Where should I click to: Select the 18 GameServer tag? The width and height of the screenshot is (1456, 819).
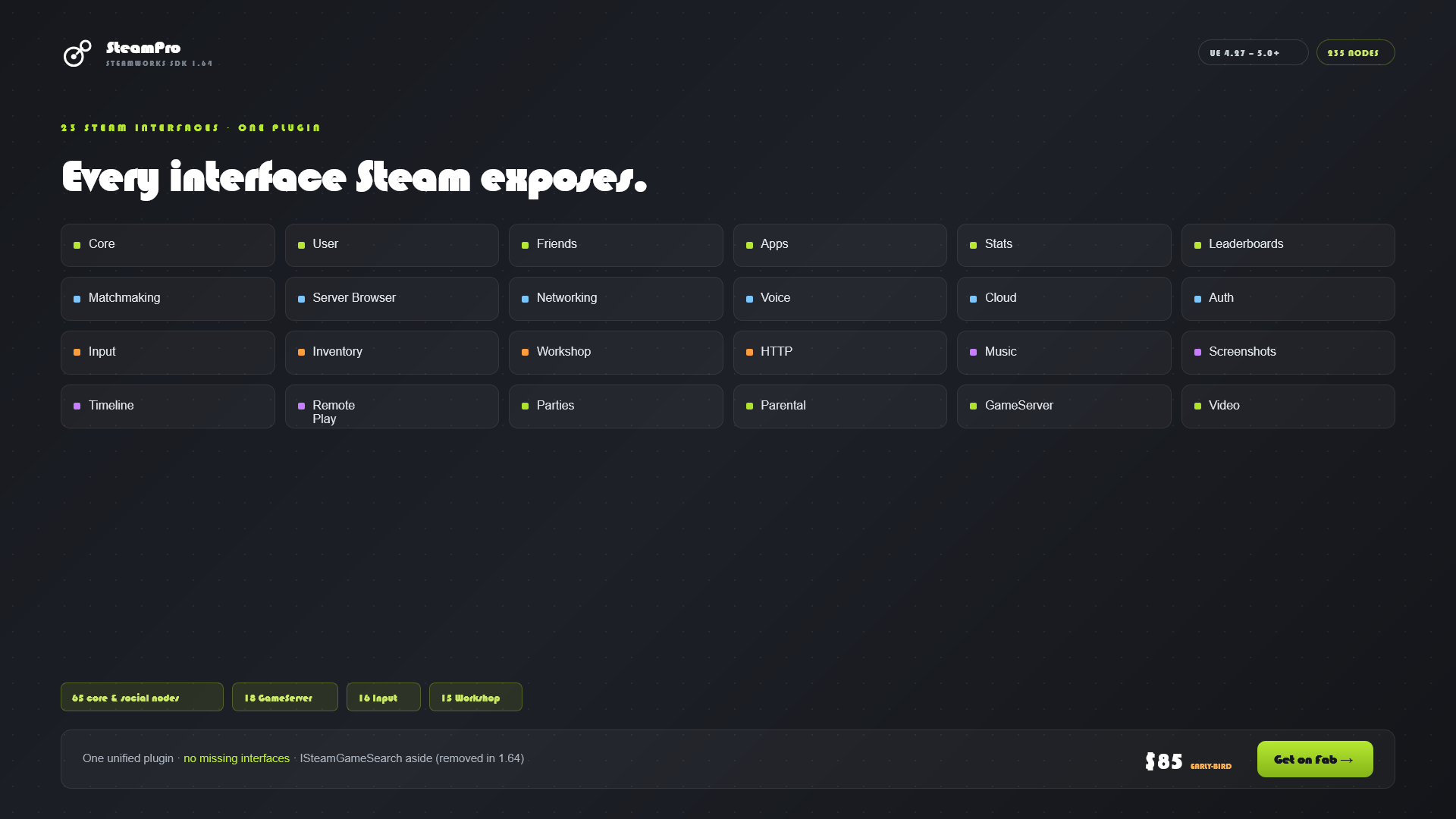click(x=284, y=697)
